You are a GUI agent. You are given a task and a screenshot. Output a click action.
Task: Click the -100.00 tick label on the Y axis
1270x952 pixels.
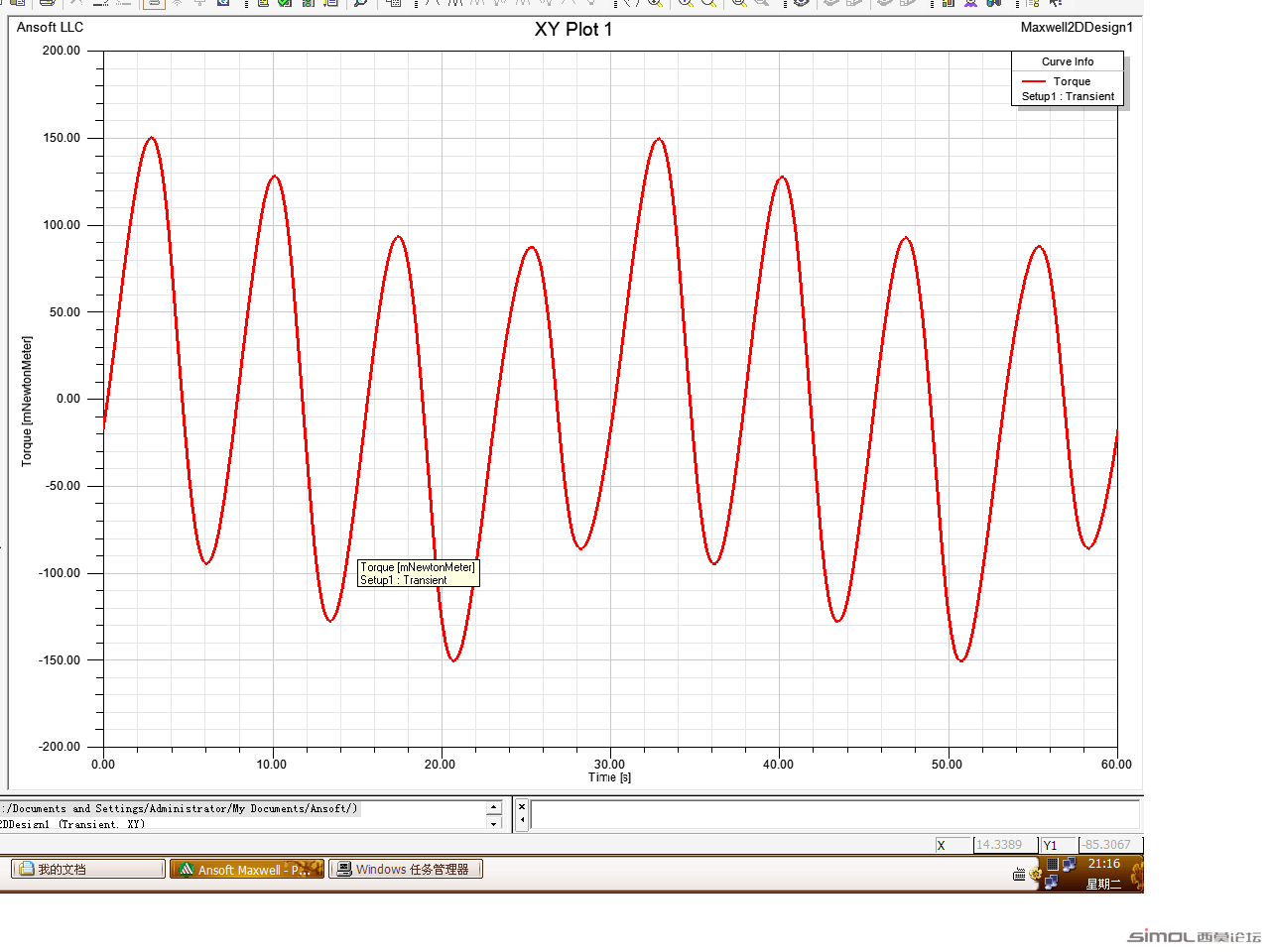[x=60, y=573]
